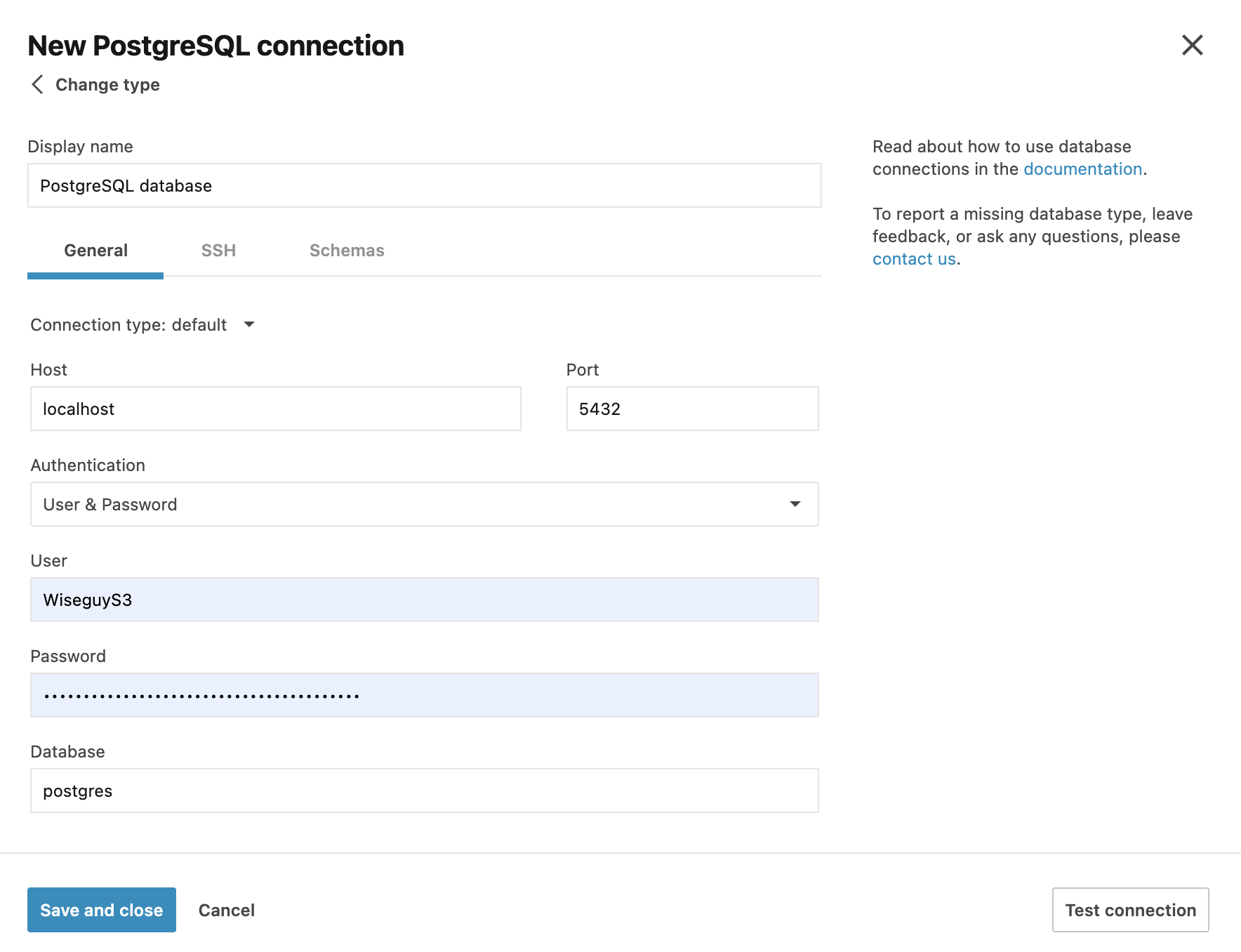Viewport: 1241px width, 952px height.
Task: Click the Save and close button
Action: pyautogui.click(x=102, y=910)
